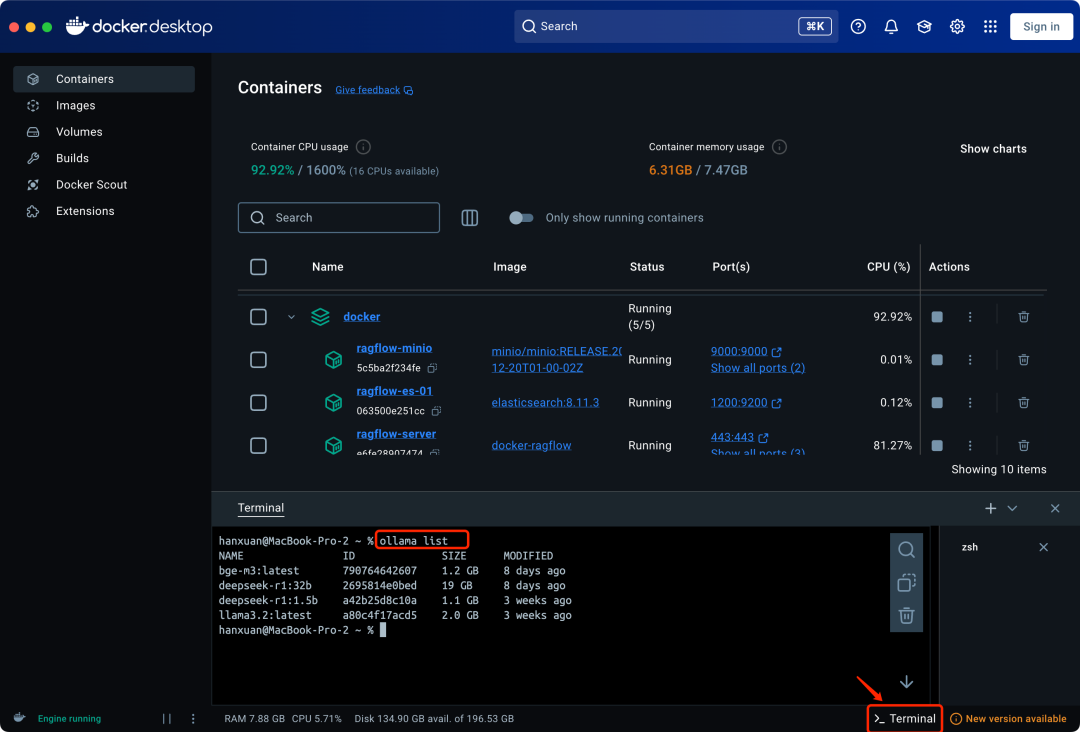Delete the ragflow-server container
Screen dimensions: 1080x732
pyautogui.click(x=1024, y=446)
